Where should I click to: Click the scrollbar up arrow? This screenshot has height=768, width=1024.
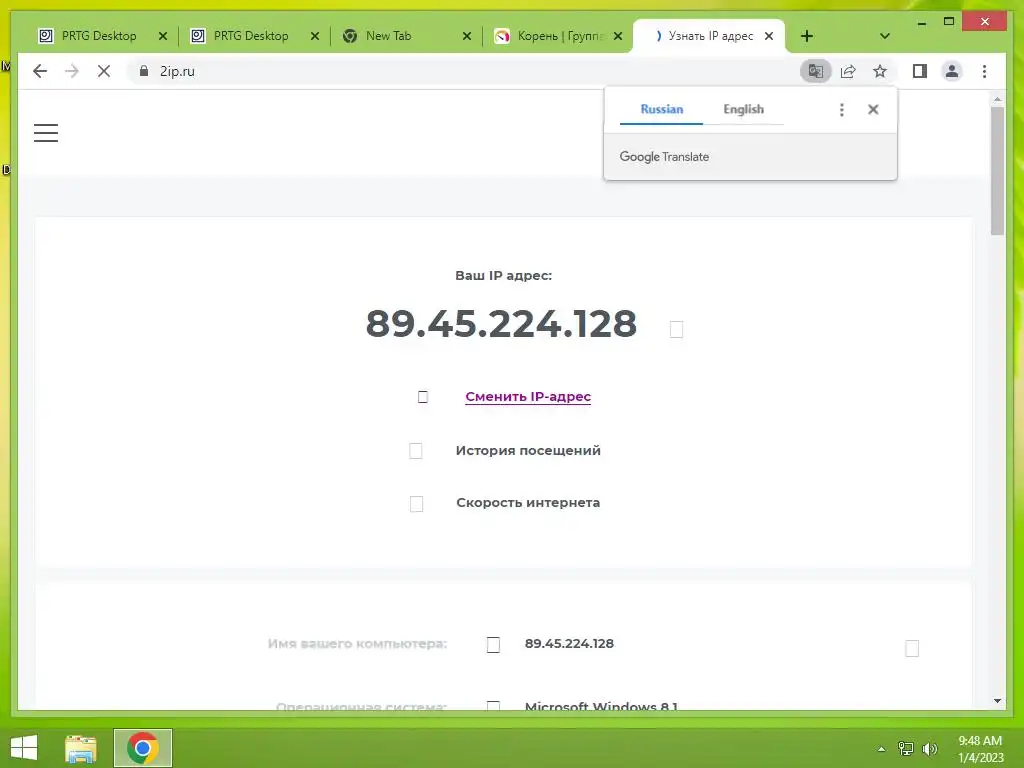tap(997, 99)
